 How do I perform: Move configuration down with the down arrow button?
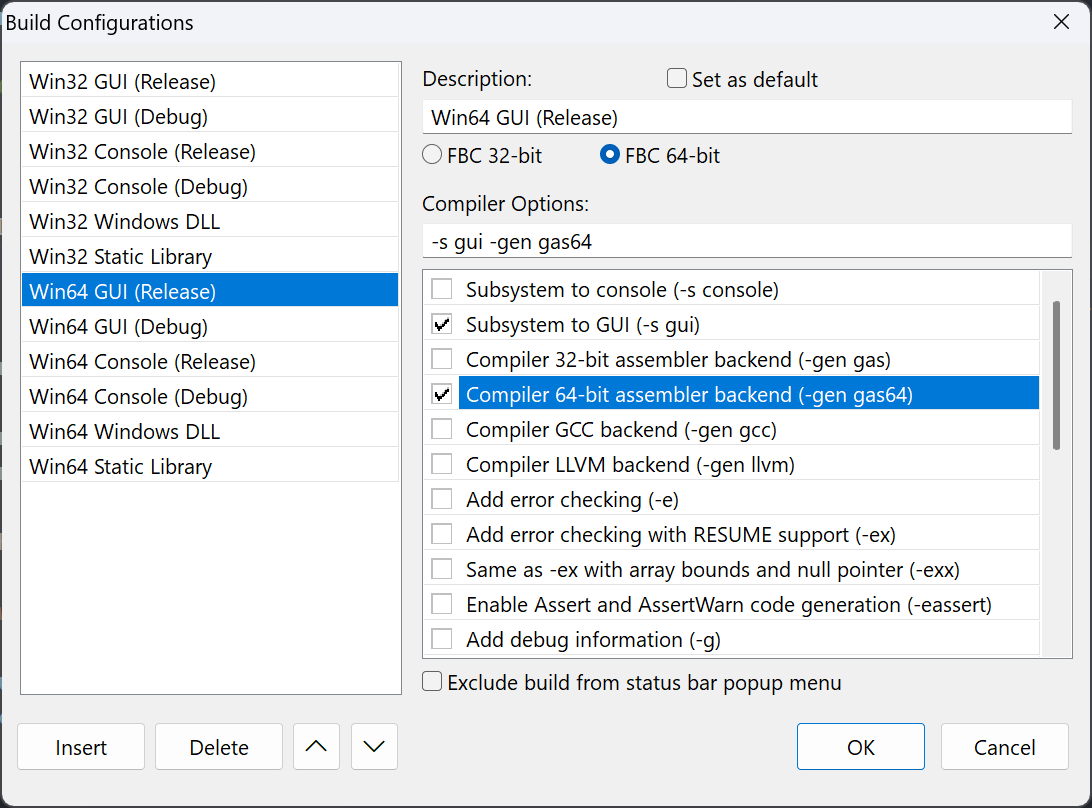(x=374, y=747)
